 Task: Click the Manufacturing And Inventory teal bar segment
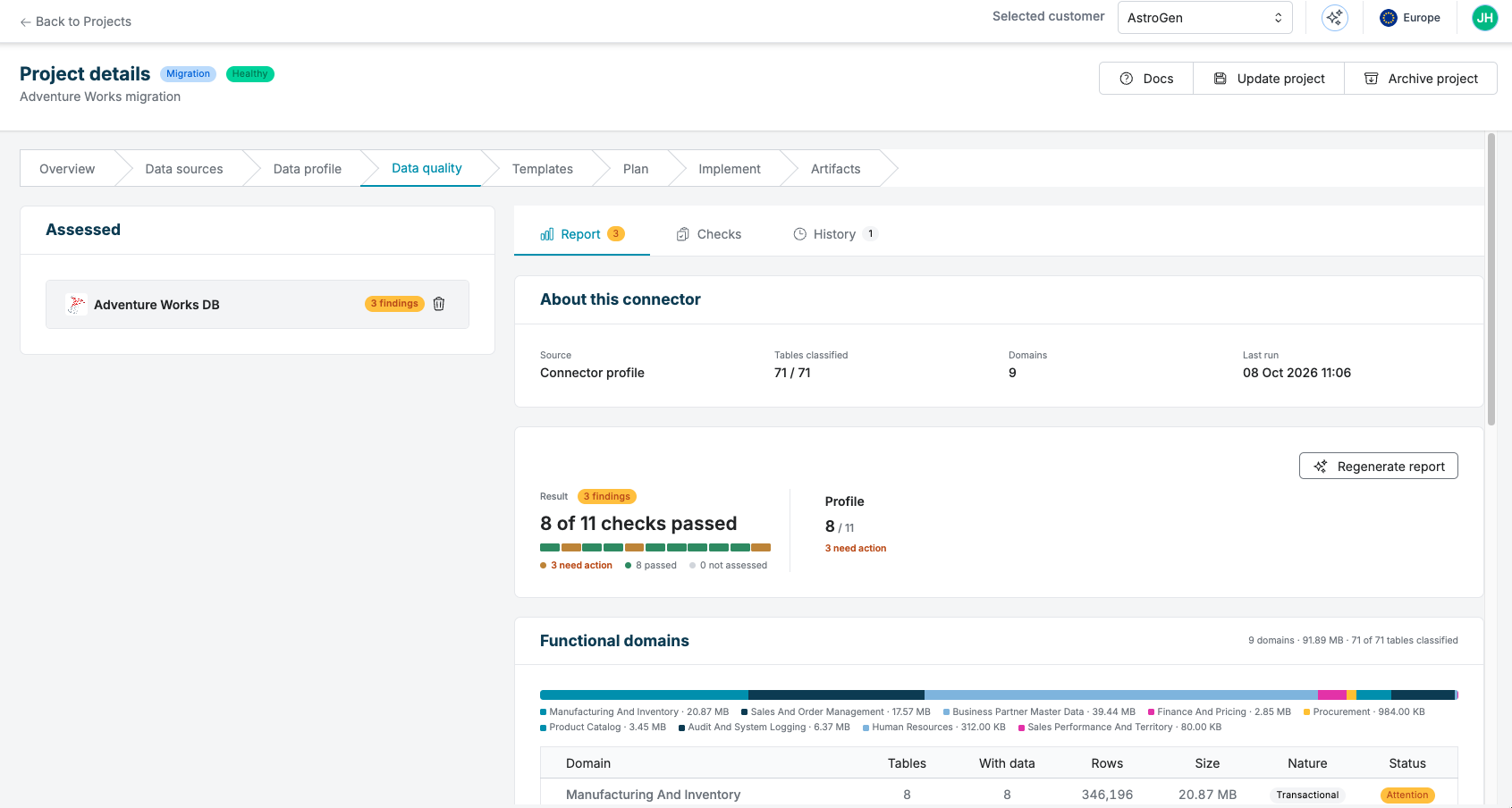644,694
